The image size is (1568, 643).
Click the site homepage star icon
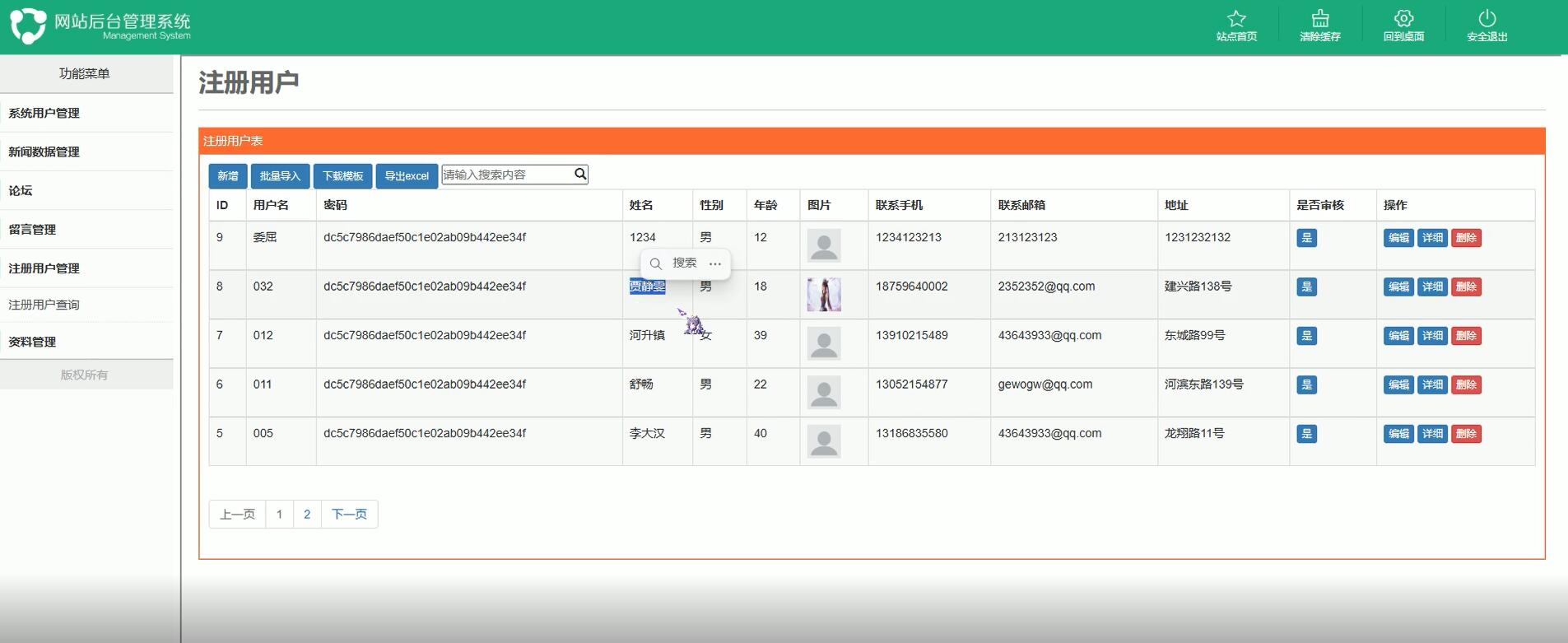[1236, 19]
